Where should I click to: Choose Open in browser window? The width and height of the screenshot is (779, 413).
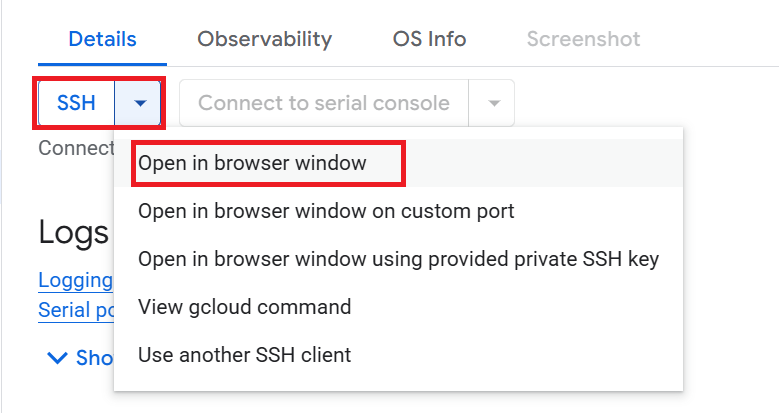(252, 163)
